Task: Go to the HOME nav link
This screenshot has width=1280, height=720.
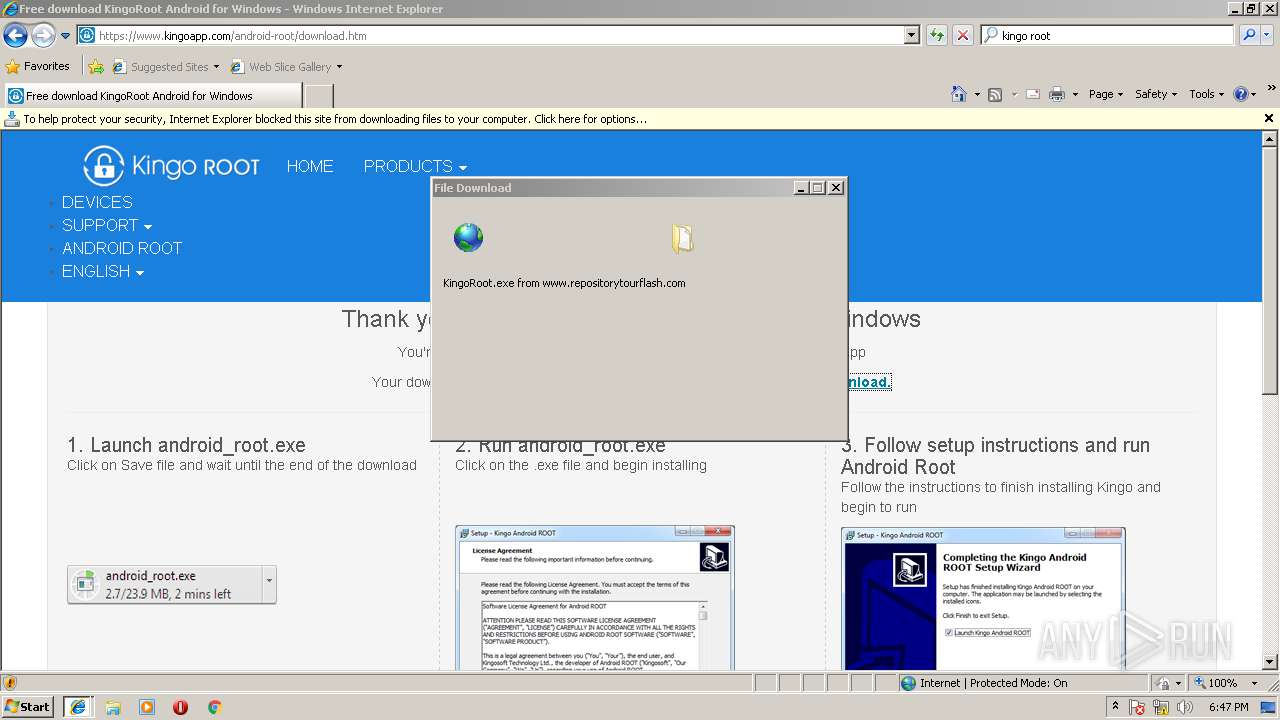Action: tap(310, 166)
